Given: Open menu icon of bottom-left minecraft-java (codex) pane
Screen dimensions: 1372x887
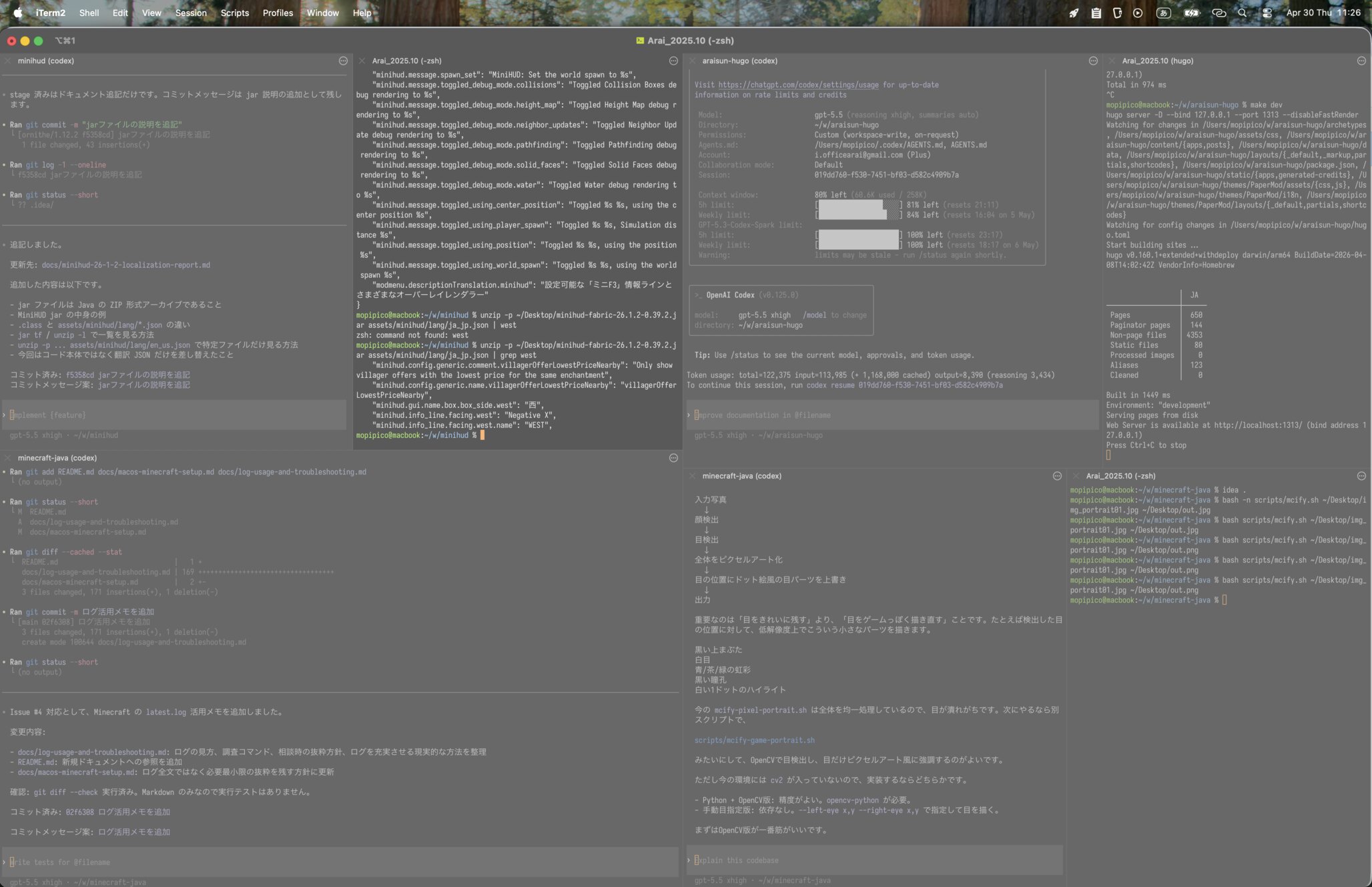Looking at the screenshot, I should point(673,458).
